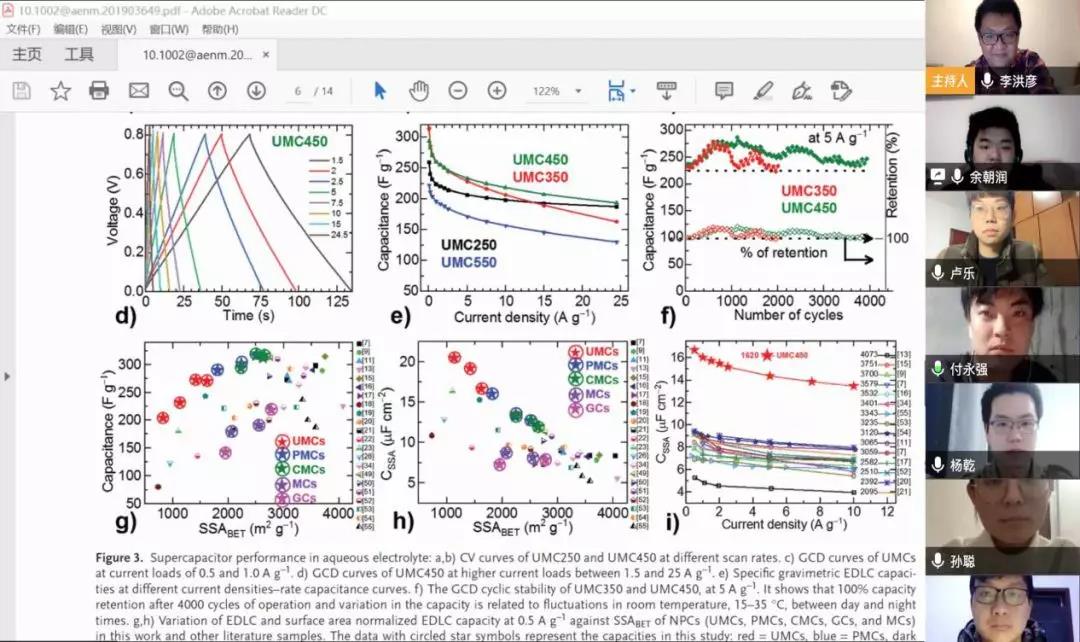The image size is (1080, 642).
Task: Click the save file icon
Action: 21,91
